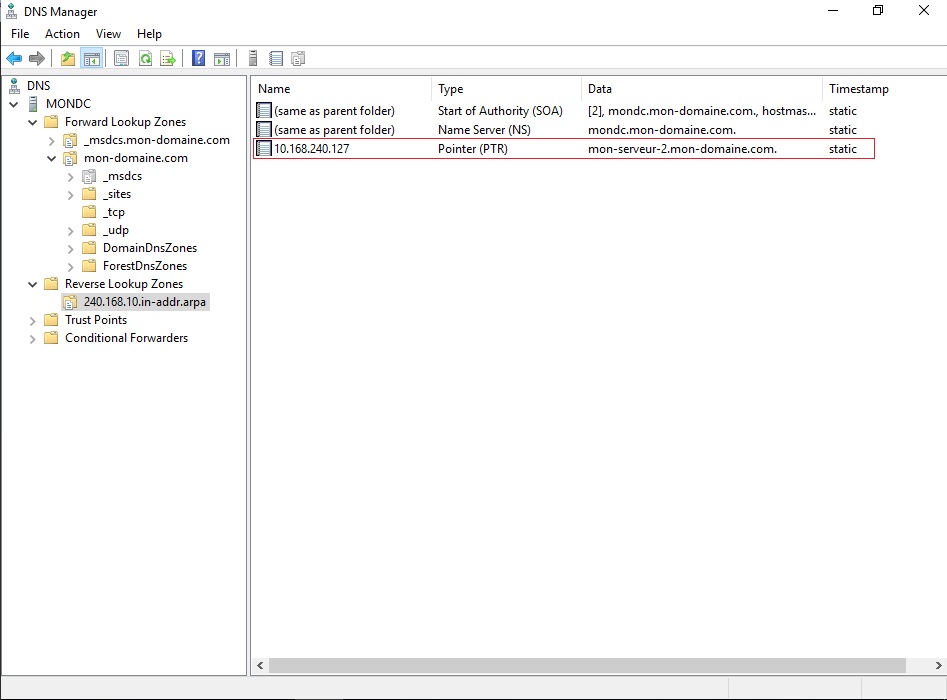Expand Trust Points node
The width and height of the screenshot is (947, 700).
click(33, 321)
